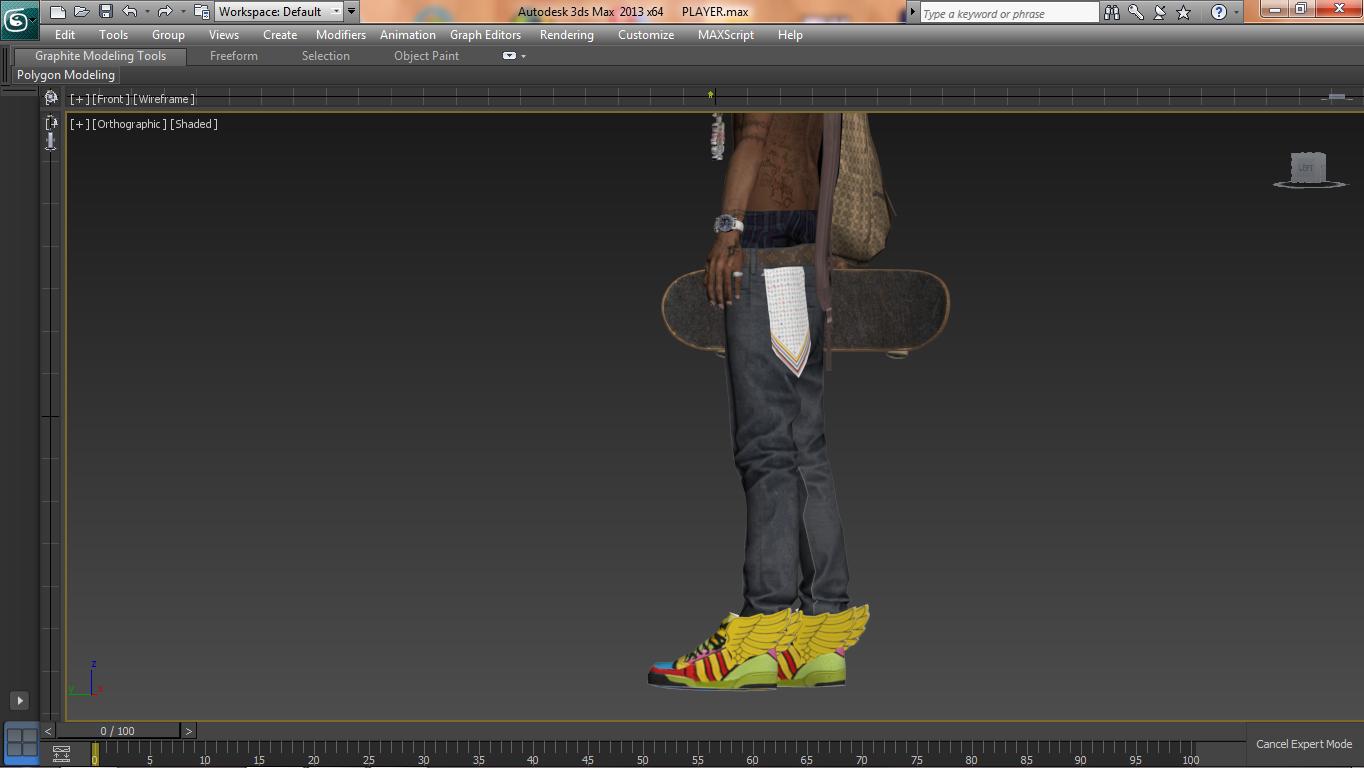This screenshot has height=768, width=1364.
Task: Click the 0 / 100 time slider
Action: 117,731
